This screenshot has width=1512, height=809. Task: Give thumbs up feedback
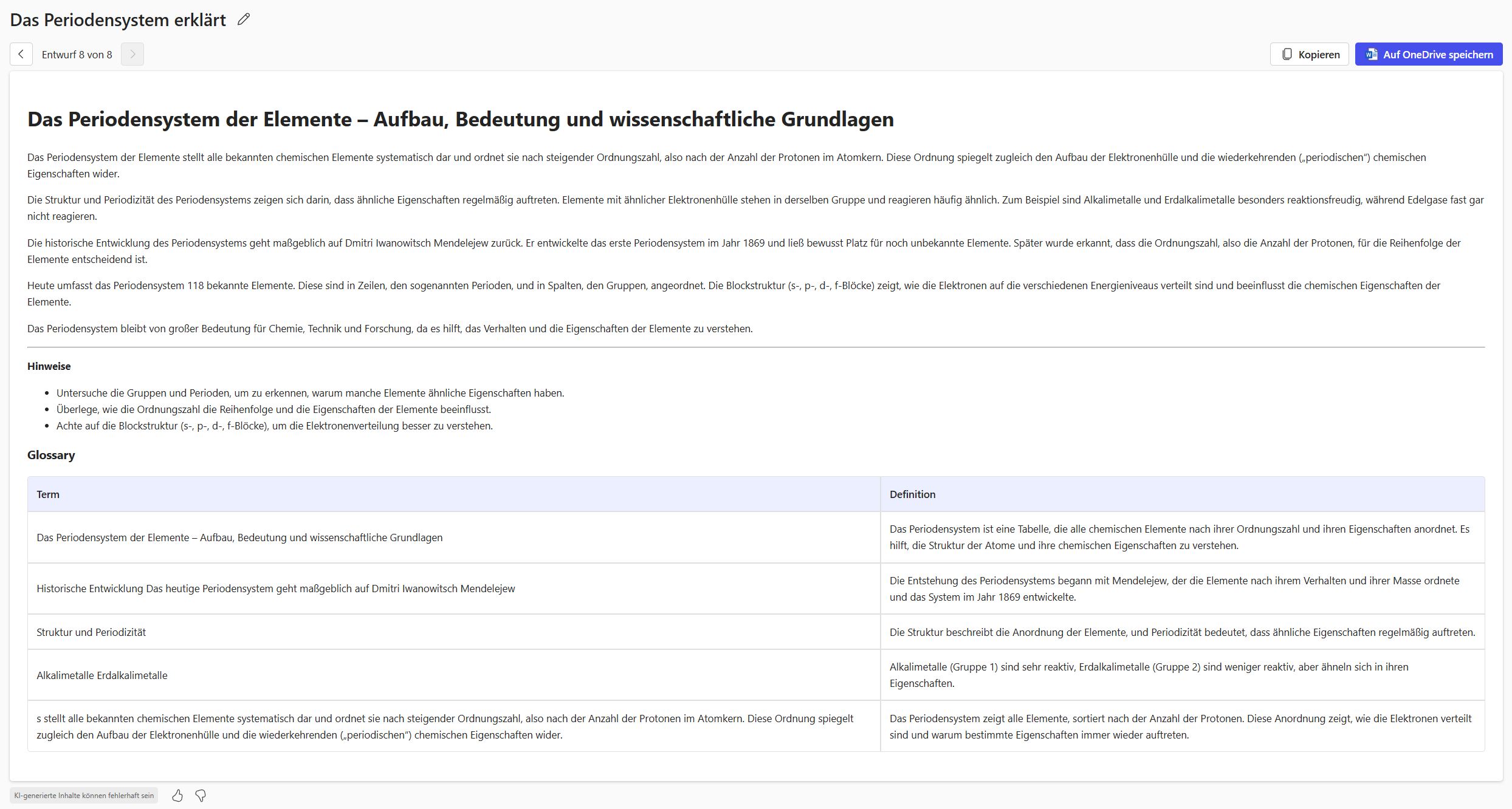pyautogui.click(x=177, y=796)
